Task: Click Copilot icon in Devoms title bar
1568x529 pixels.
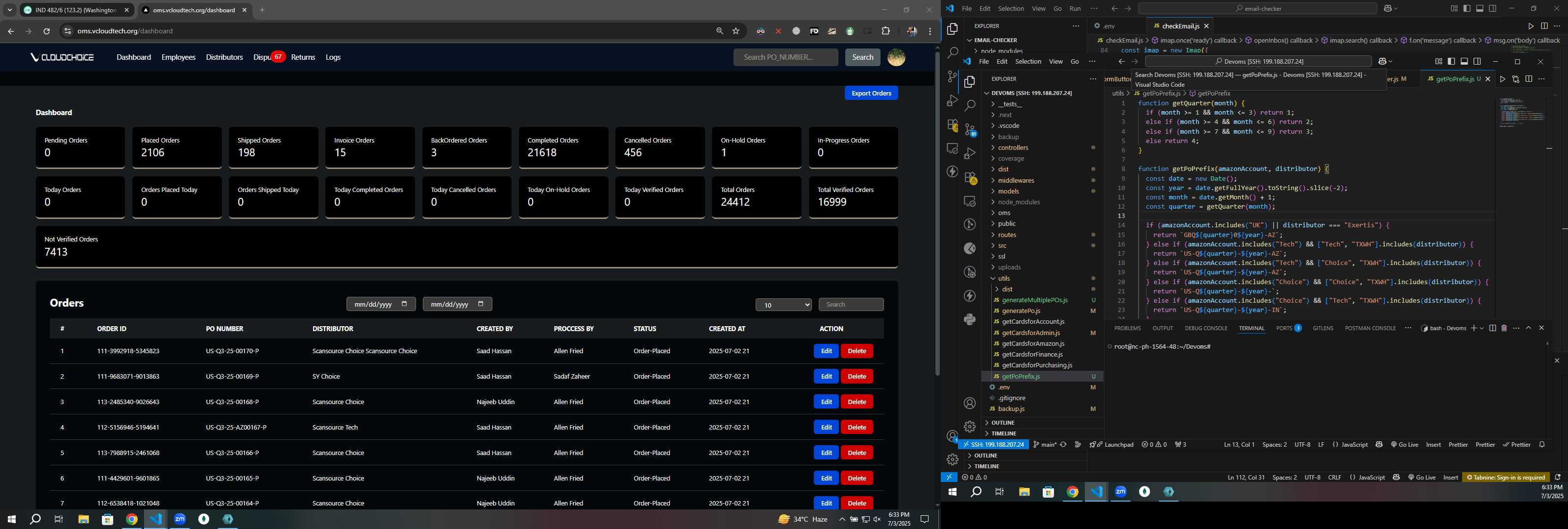Action: click(x=1382, y=62)
